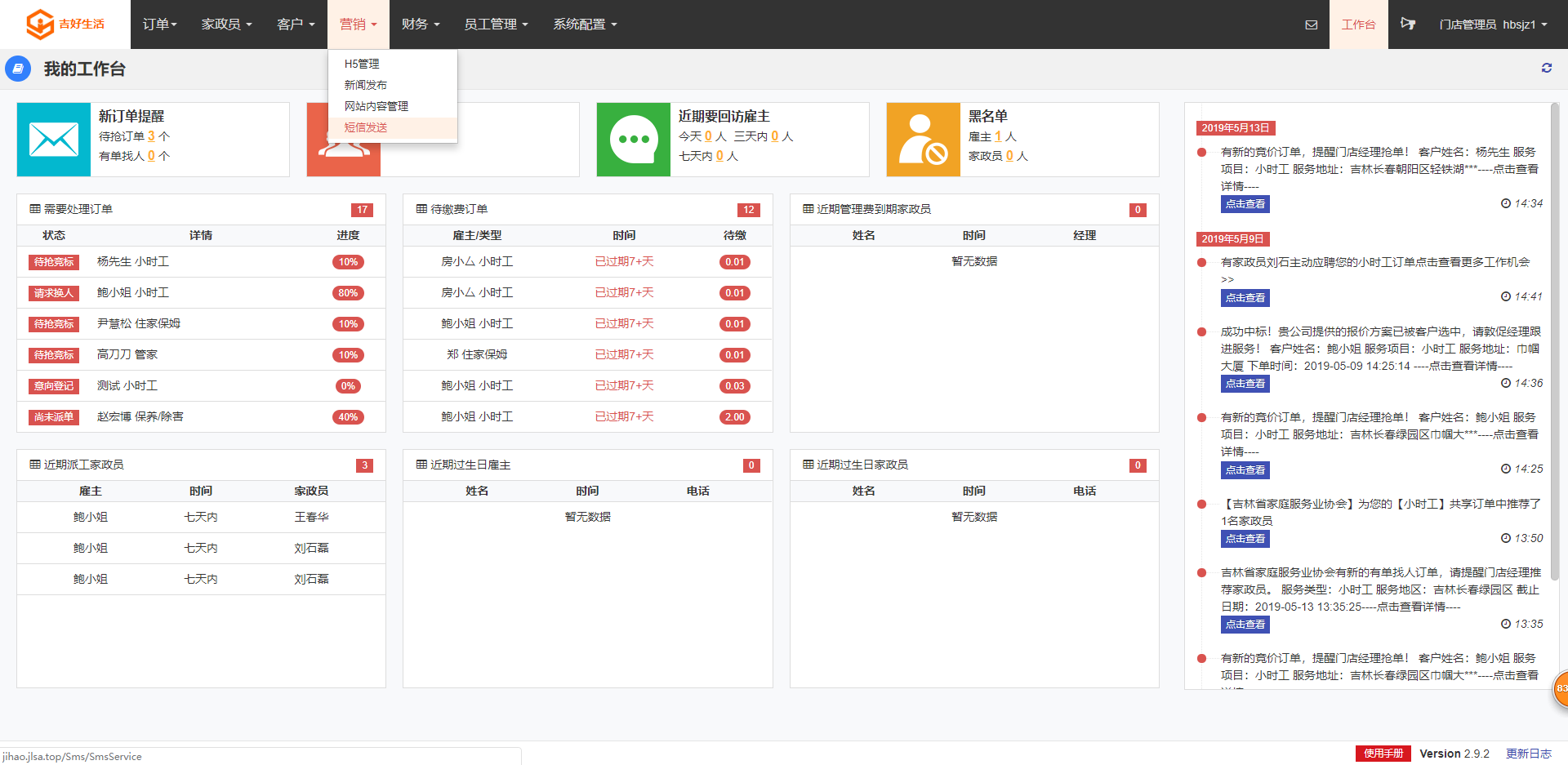Select 新闻发布 from the 营销 menu

click(392, 85)
